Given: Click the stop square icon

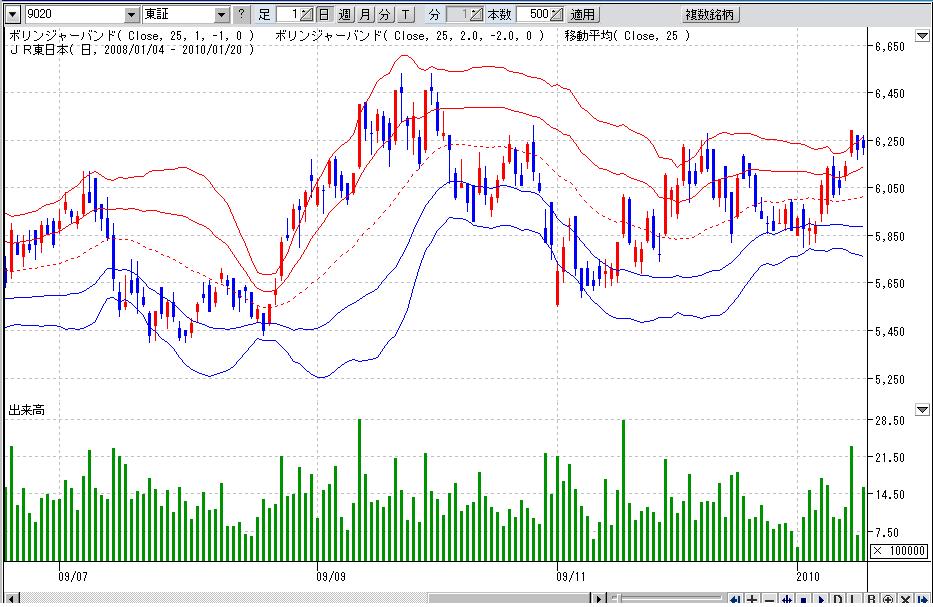Looking at the screenshot, I should 803,599.
